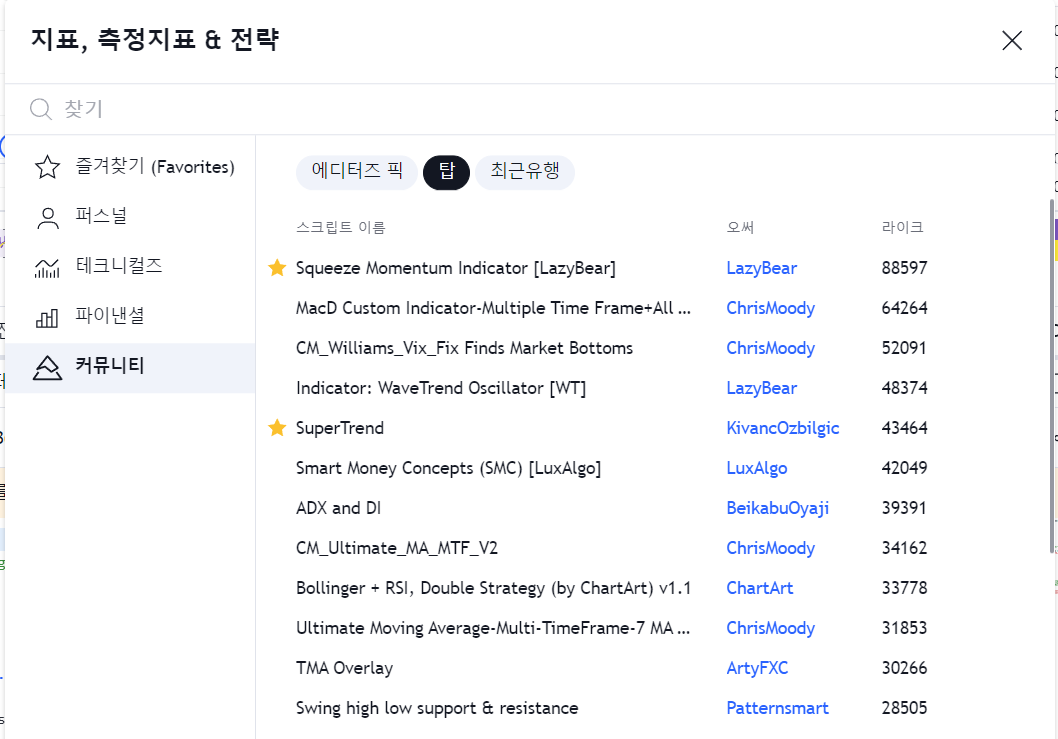Screen dimensions: 1058x739
Task: Click likes count 88597
Action: (x=904, y=268)
